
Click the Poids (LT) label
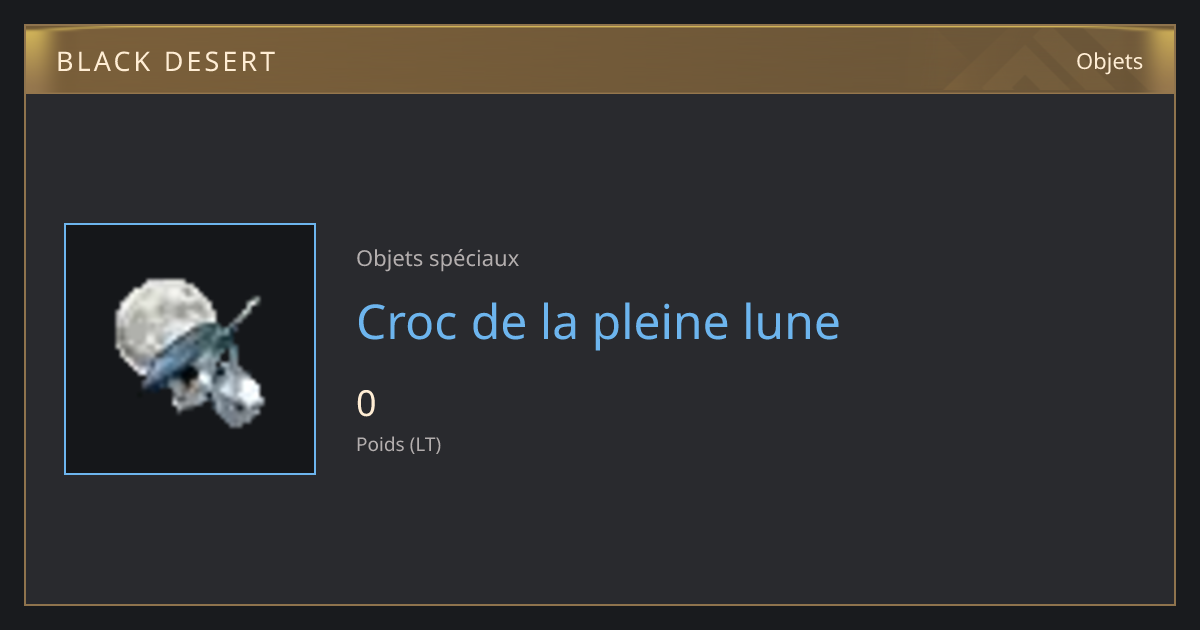[x=398, y=444]
